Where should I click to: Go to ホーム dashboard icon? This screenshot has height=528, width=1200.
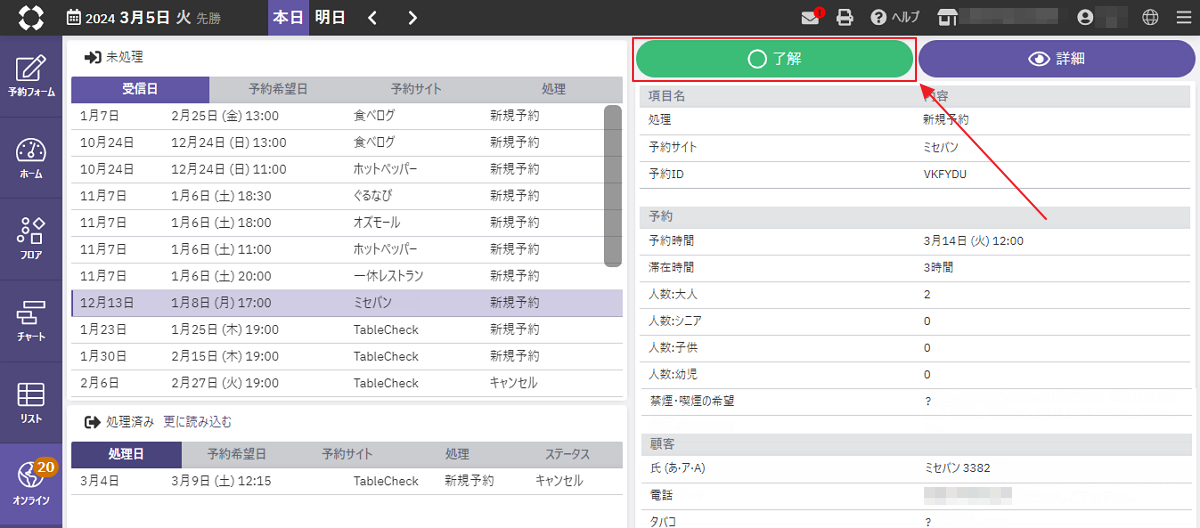31,158
